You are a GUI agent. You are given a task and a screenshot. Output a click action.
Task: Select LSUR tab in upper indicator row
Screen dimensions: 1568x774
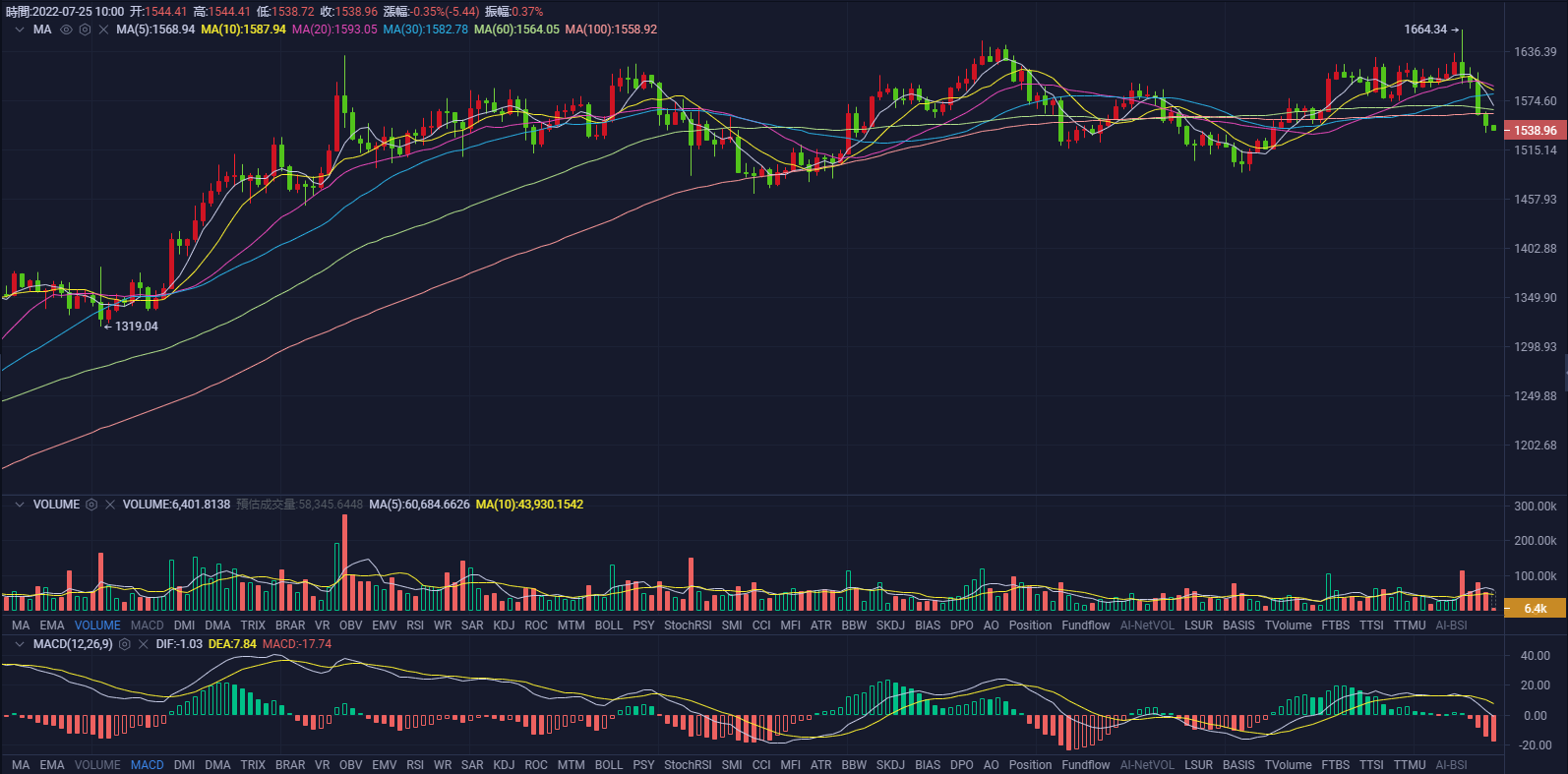[x=1198, y=625]
